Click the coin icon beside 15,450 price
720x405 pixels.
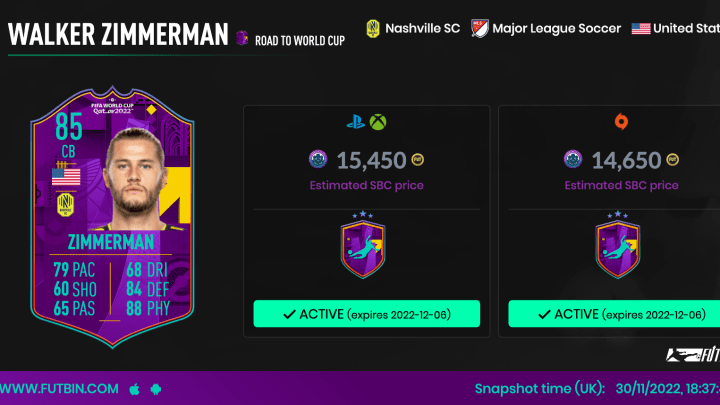417,160
